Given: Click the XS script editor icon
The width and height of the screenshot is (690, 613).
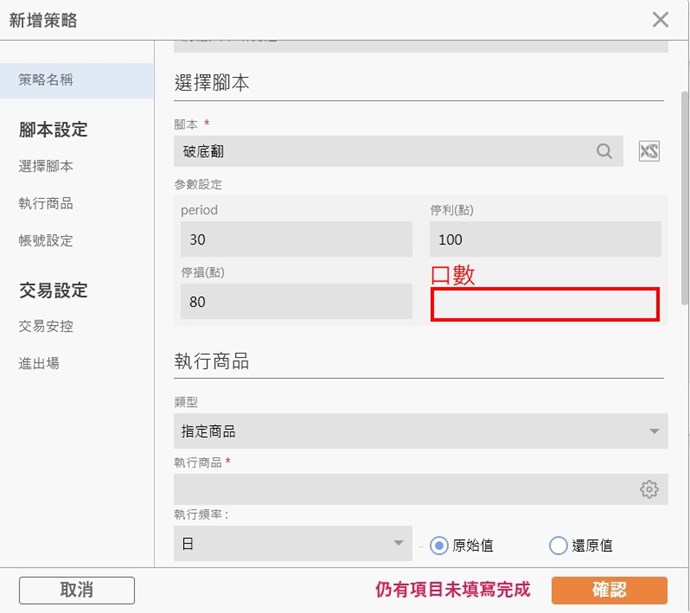Looking at the screenshot, I should [650, 151].
